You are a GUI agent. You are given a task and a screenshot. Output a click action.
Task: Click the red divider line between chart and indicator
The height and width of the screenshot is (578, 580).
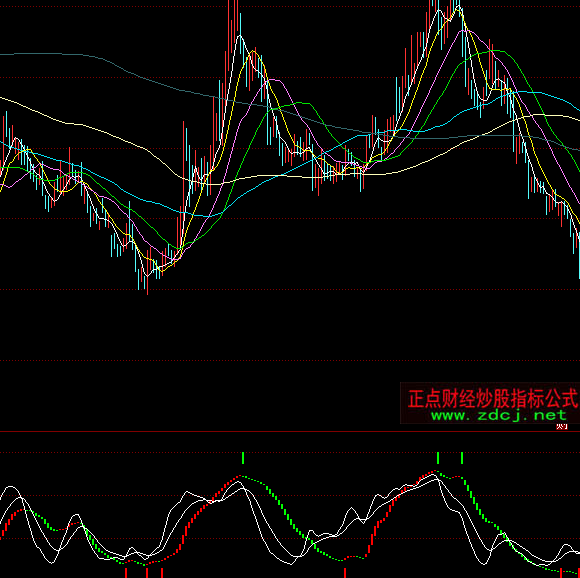click(x=290, y=432)
